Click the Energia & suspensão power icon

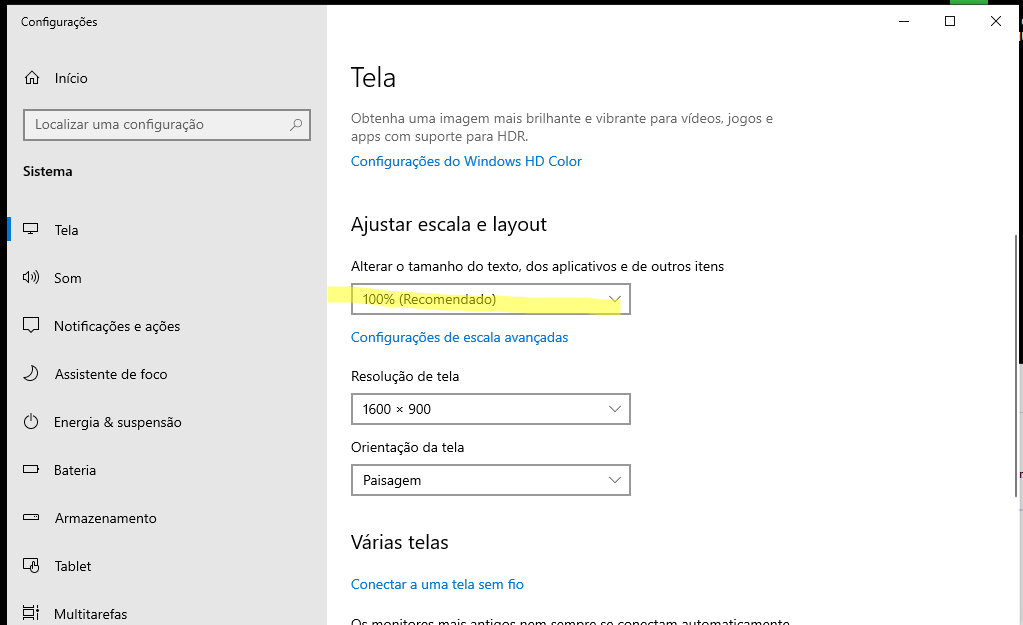click(32, 422)
